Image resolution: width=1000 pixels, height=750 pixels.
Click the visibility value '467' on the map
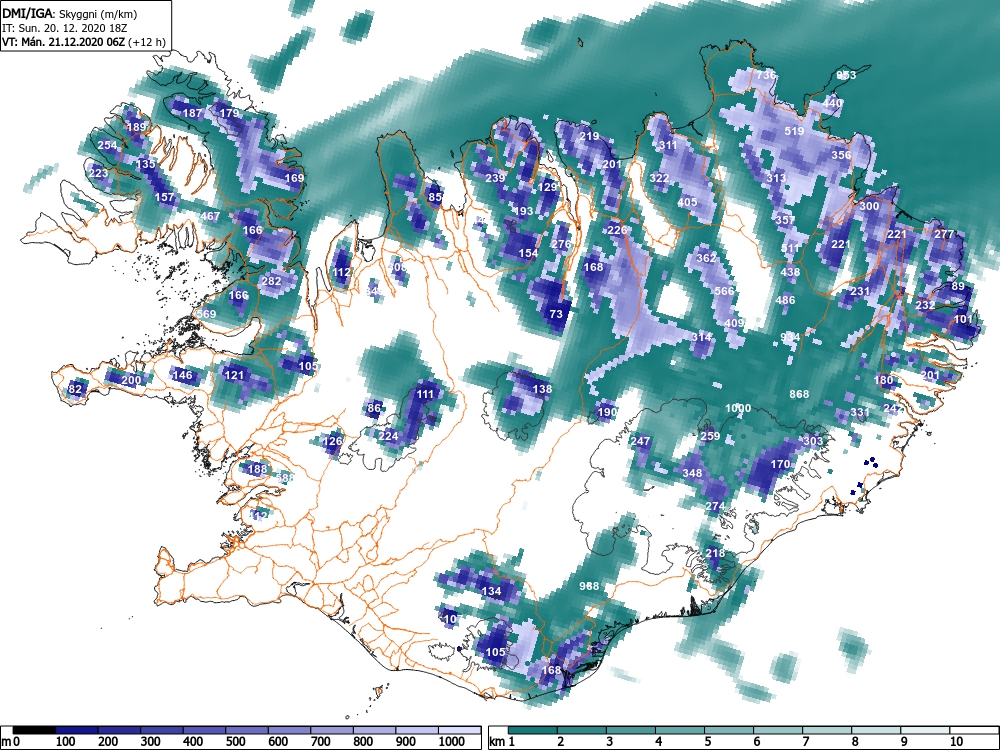pos(210,216)
